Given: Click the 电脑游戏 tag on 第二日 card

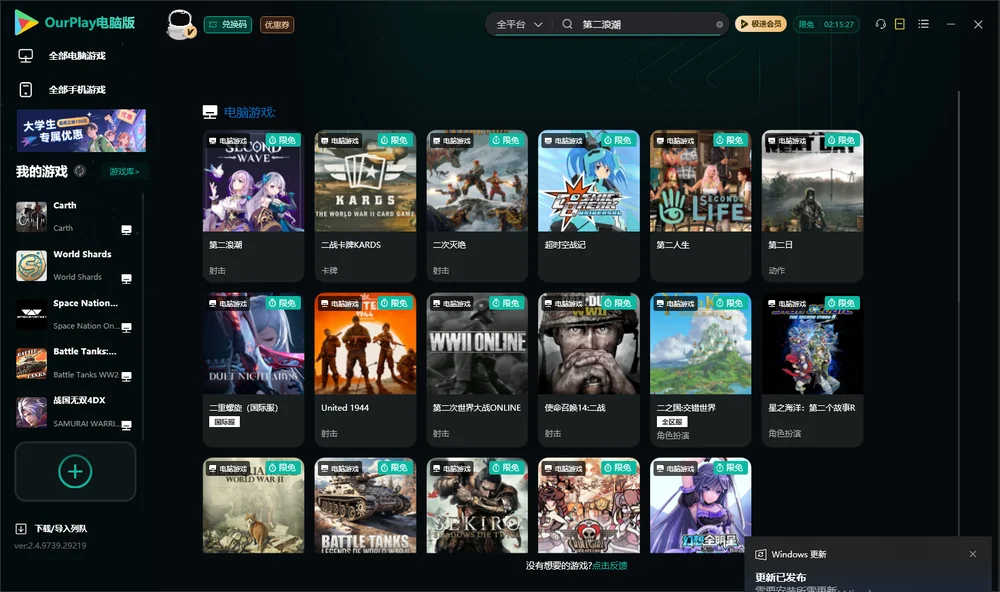Looking at the screenshot, I should pos(786,140).
